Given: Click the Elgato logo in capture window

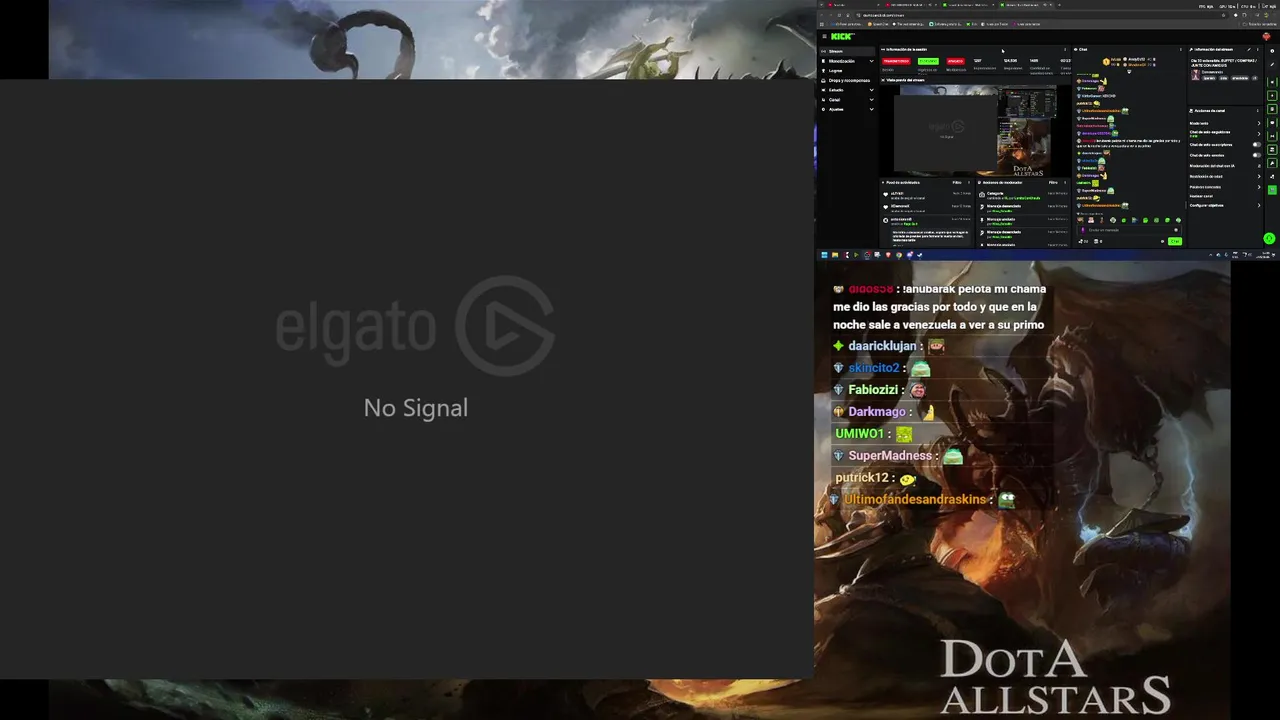Looking at the screenshot, I should (415, 326).
